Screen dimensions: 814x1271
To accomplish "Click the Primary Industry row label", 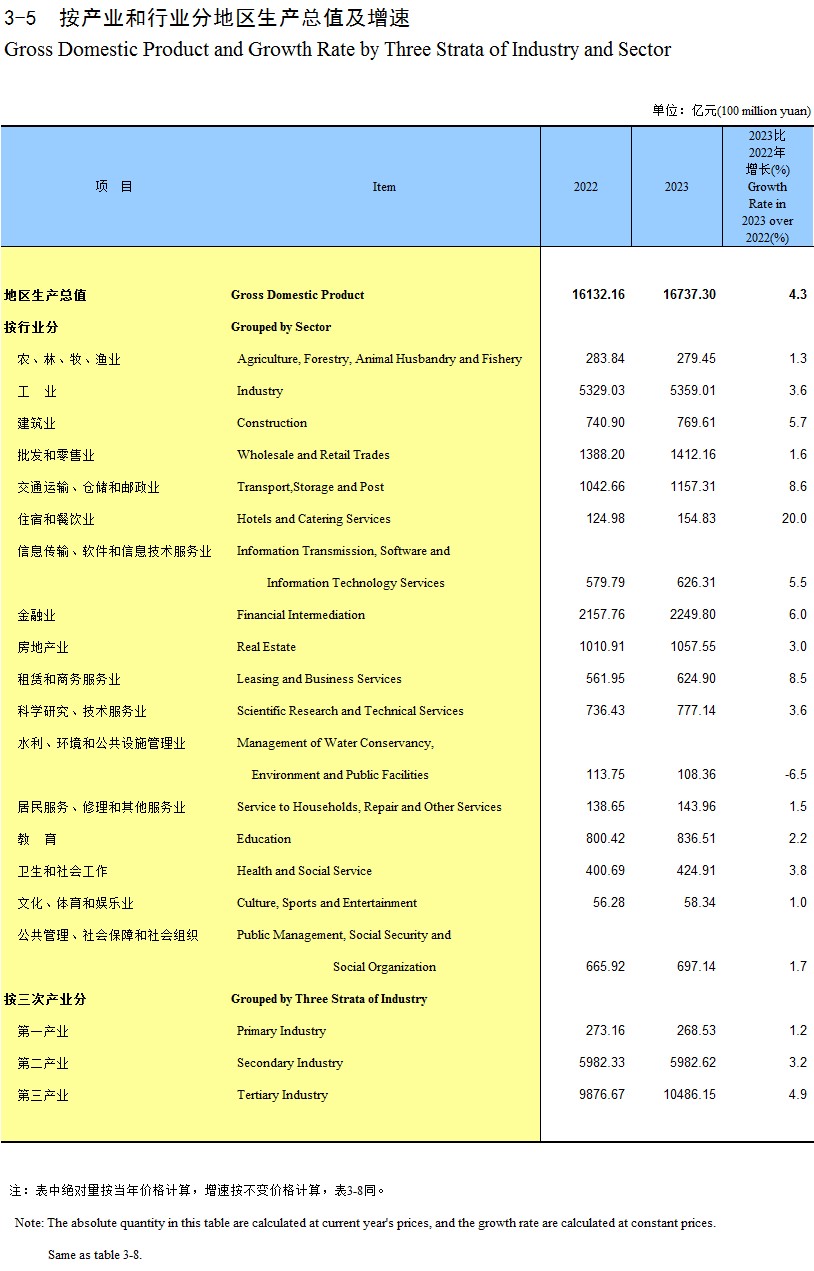I will coord(281,1031).
